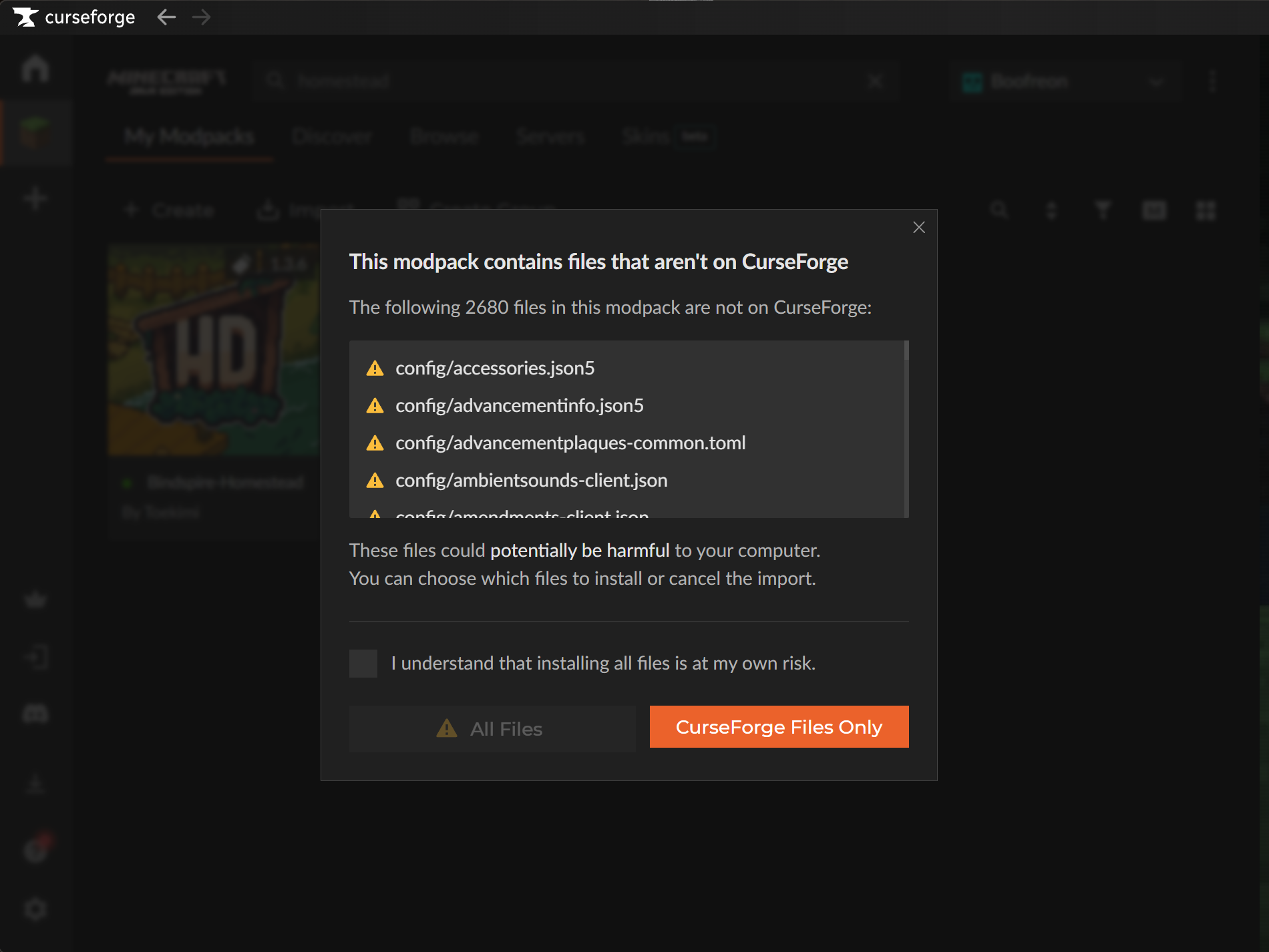Click the All Files button
This screenshot has height=952, width=1269.
click(x=492, y=728)
